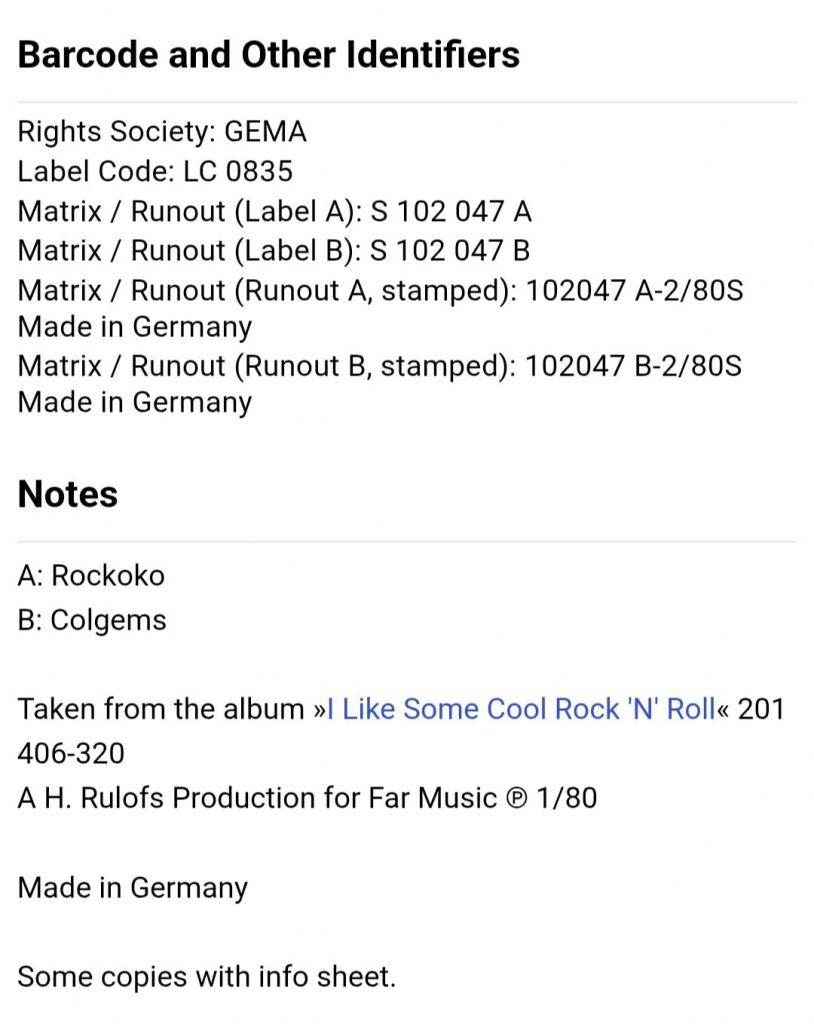Open the I Like Some Cool Rock 'N' Roll link
This screenshot has width=814, height=1024.
coord(521,709)
